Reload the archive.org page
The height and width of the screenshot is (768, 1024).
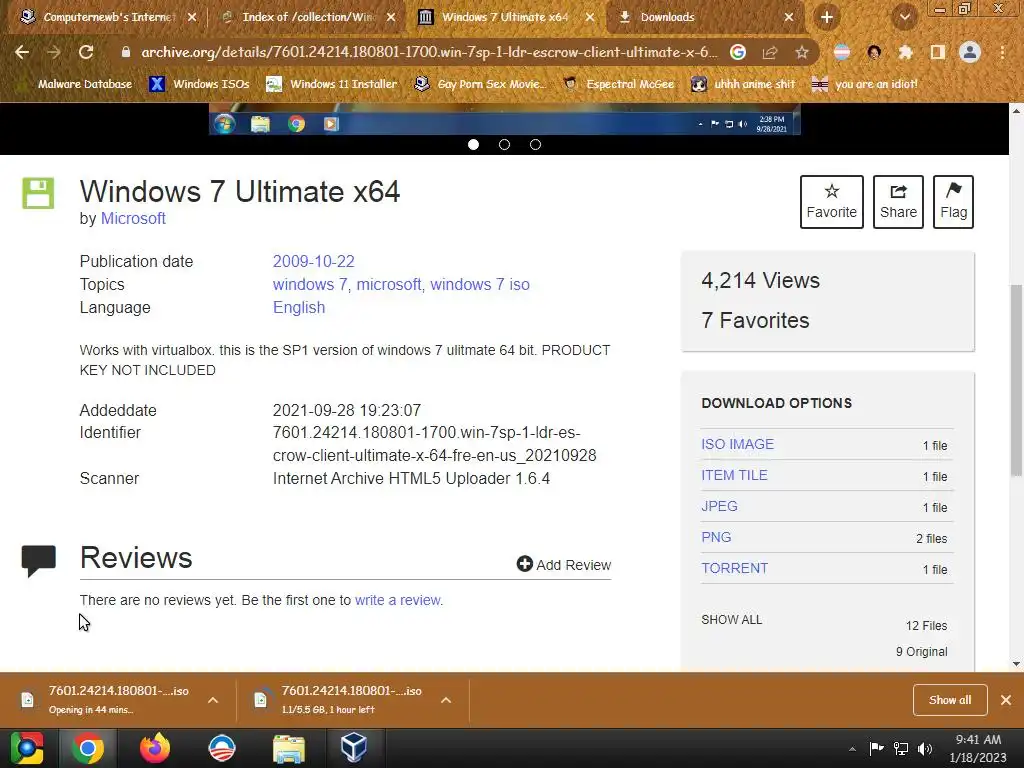tap(86, 52)
